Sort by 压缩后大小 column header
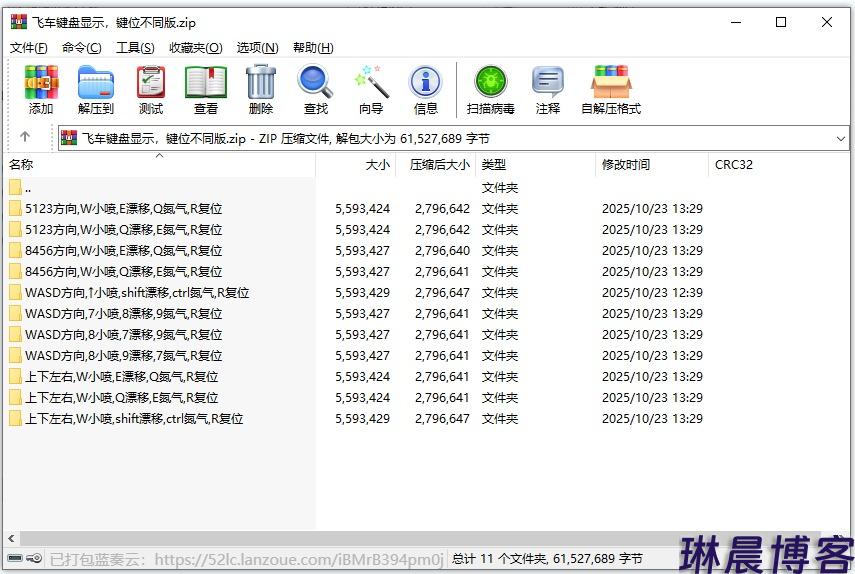This screenshot has width=855, height=574. pyautogui.click(x=436, y=165)
